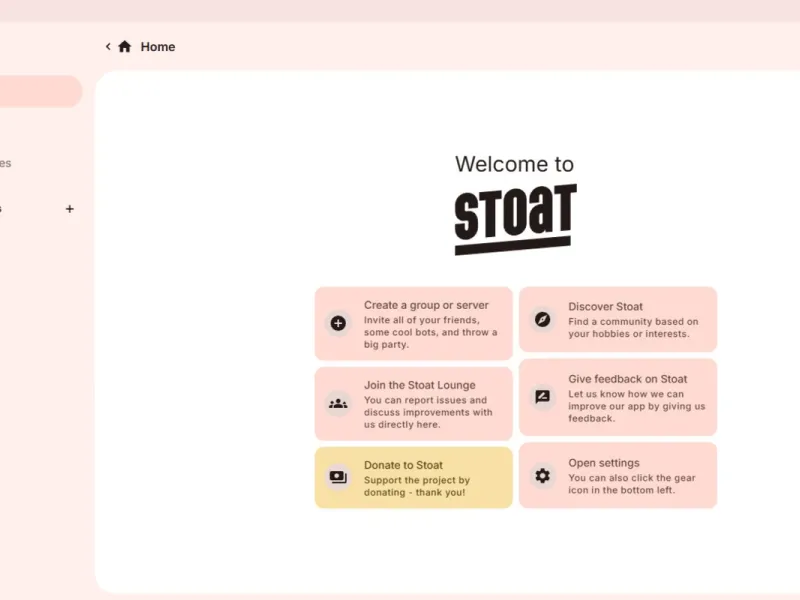Click the back chevron beside Home

[x=108, y=46]
